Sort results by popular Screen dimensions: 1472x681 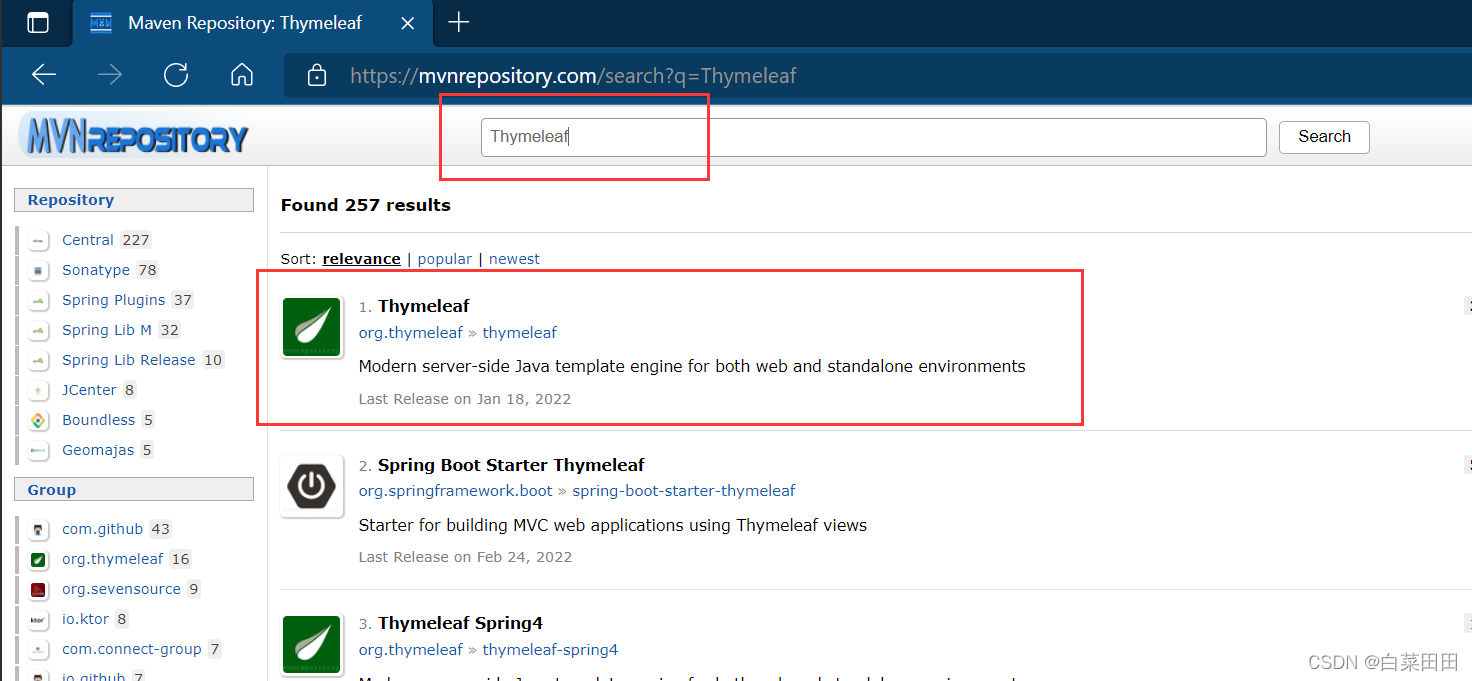coord(444,259)
